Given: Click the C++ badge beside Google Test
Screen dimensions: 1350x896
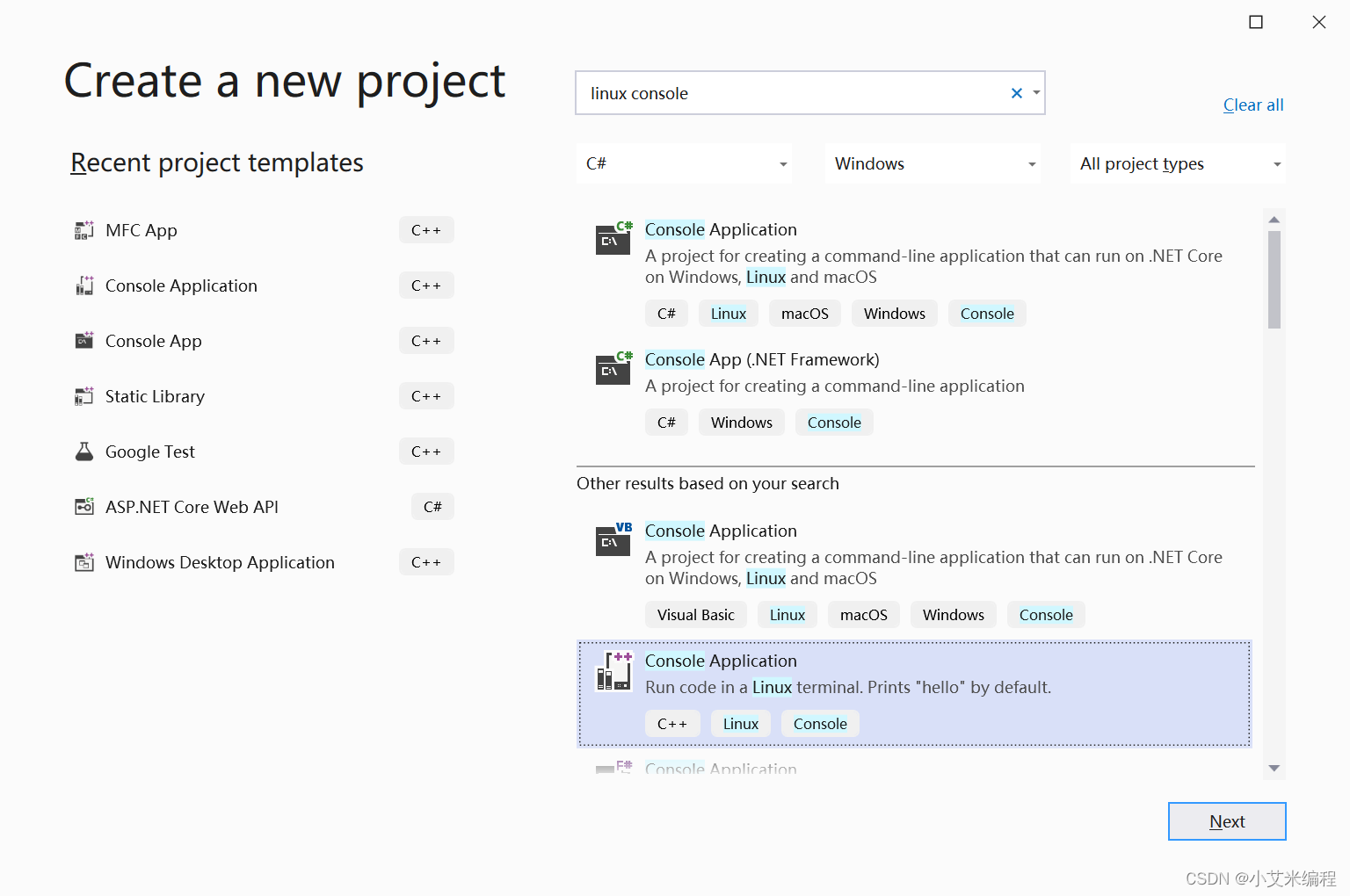Looking at the screenshot, I should point(426,452).
